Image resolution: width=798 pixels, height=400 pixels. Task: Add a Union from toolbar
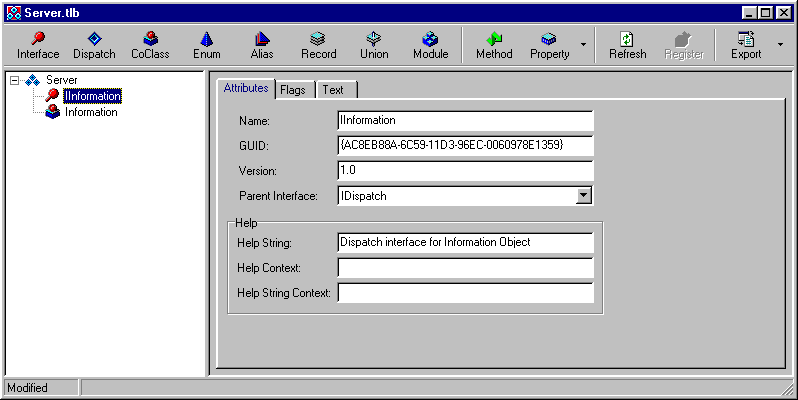click(374, 45)
